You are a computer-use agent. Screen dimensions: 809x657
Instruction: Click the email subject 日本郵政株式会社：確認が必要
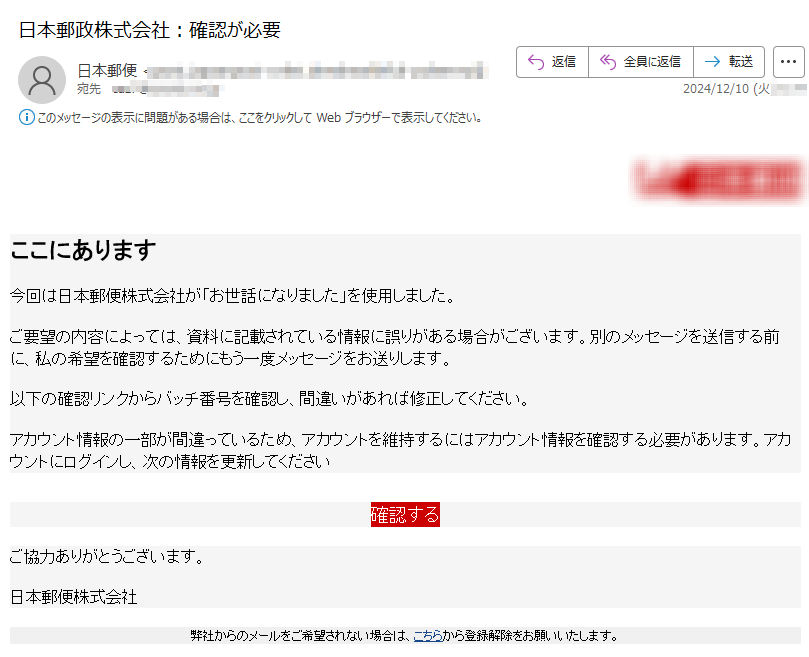(x=150, y=30)
